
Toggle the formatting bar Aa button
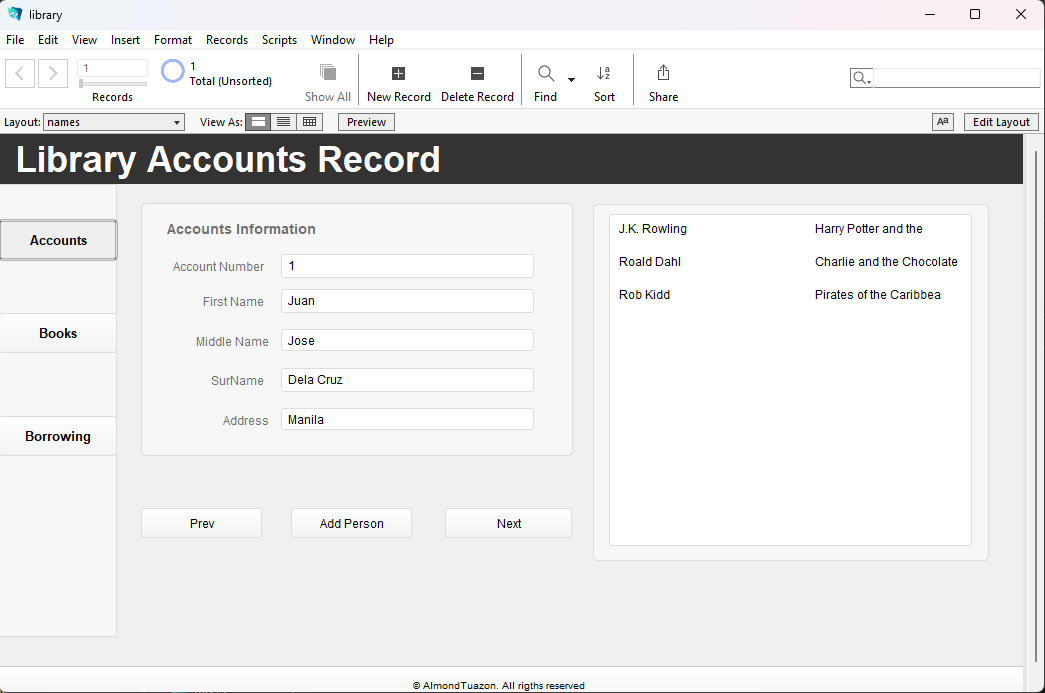click(x=942, y=122)
